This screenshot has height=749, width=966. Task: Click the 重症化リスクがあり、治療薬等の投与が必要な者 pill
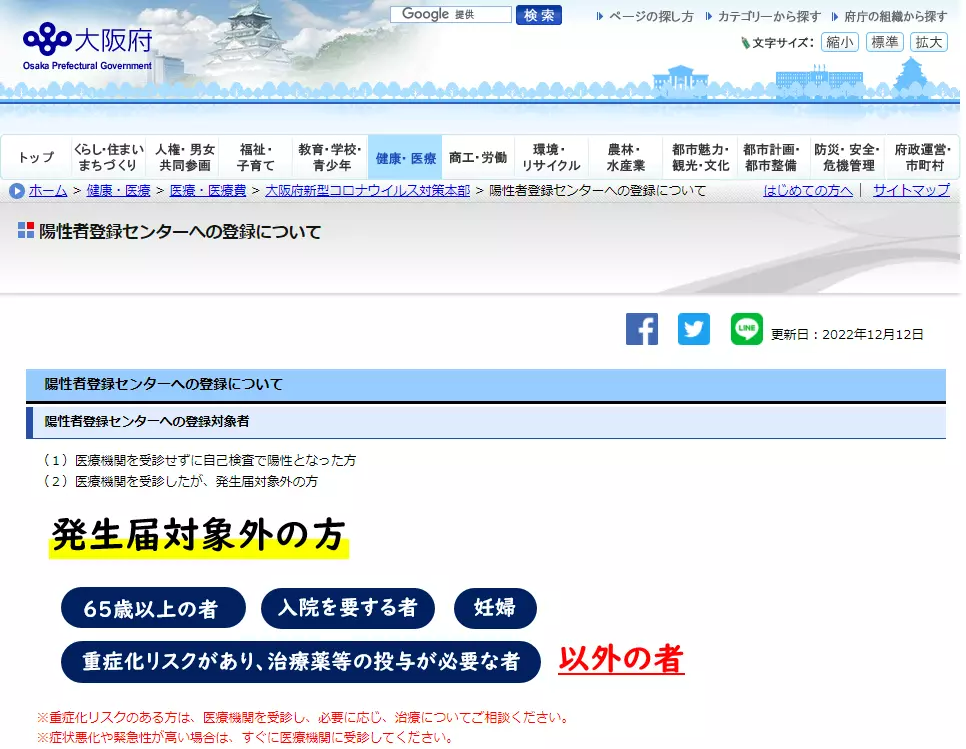click(x=301, y=662)
